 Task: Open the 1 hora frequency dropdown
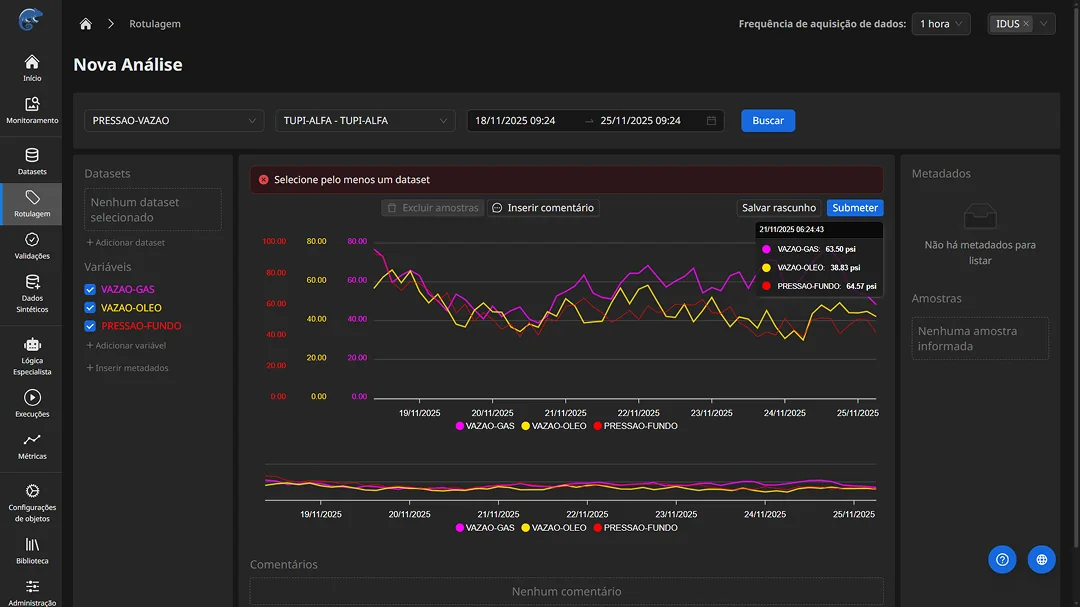(x=941, y=23)
